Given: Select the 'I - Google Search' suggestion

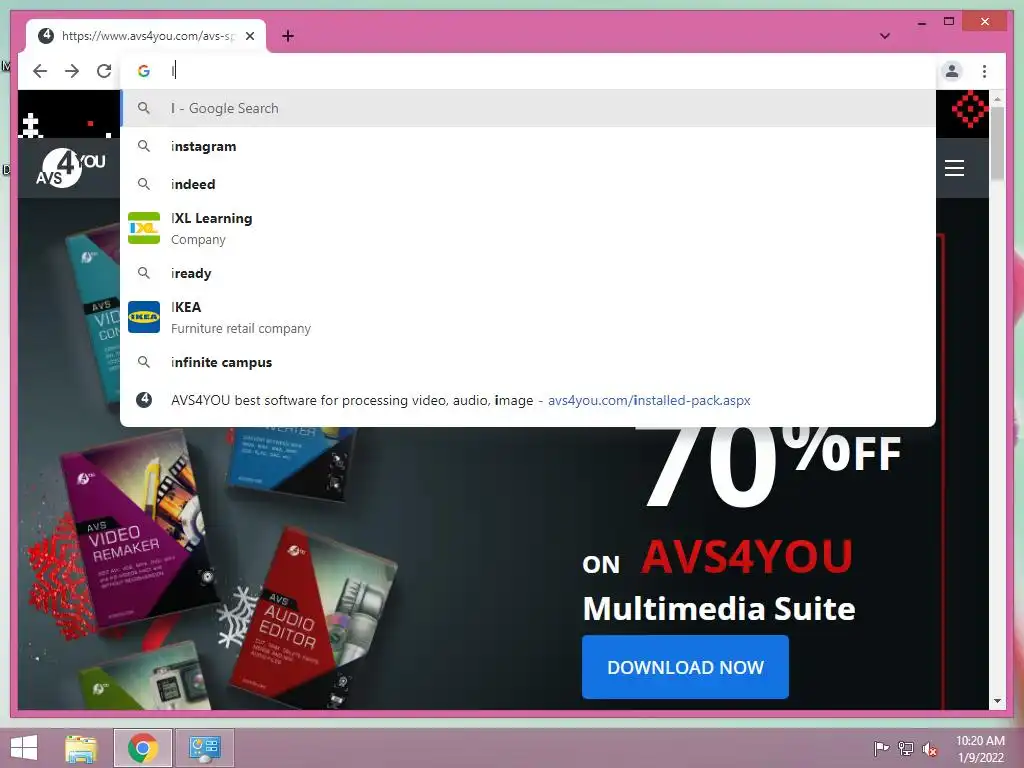Looking at the screenshot, I should 528,108.
